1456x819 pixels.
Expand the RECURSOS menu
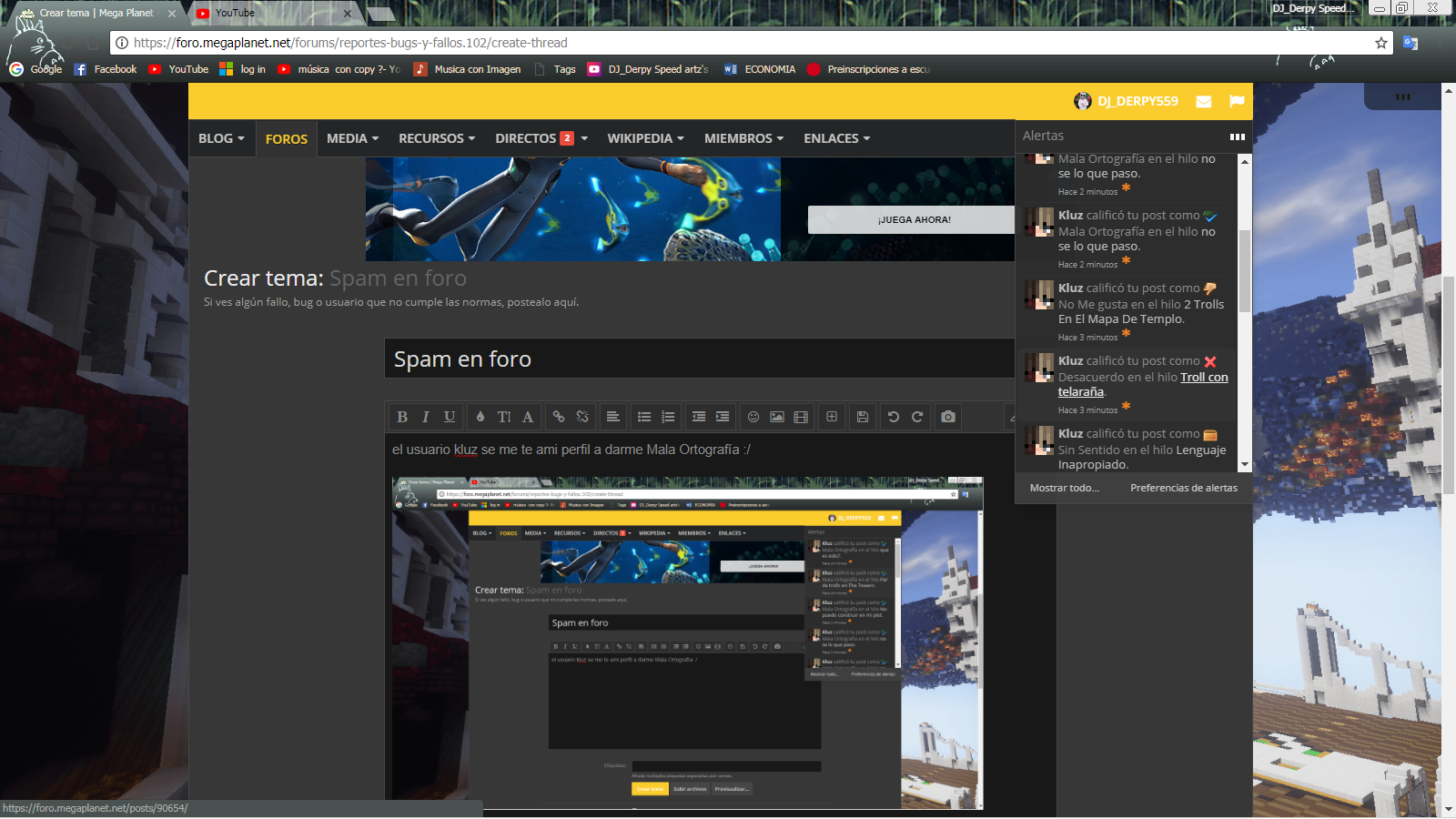coord(437,138)
